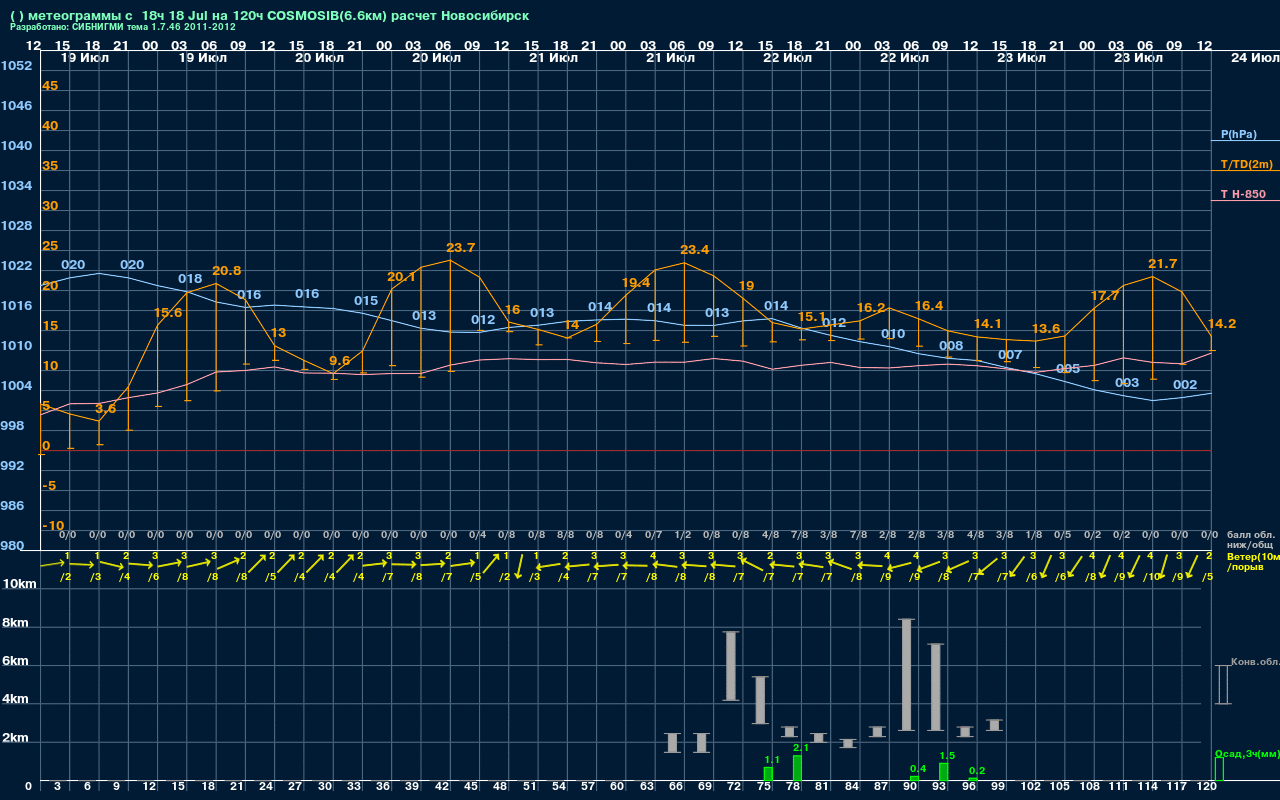Viewport: 1280px width, 800px height.
Task: Click the -10 temperature axis label
Action: pos(54,525)
